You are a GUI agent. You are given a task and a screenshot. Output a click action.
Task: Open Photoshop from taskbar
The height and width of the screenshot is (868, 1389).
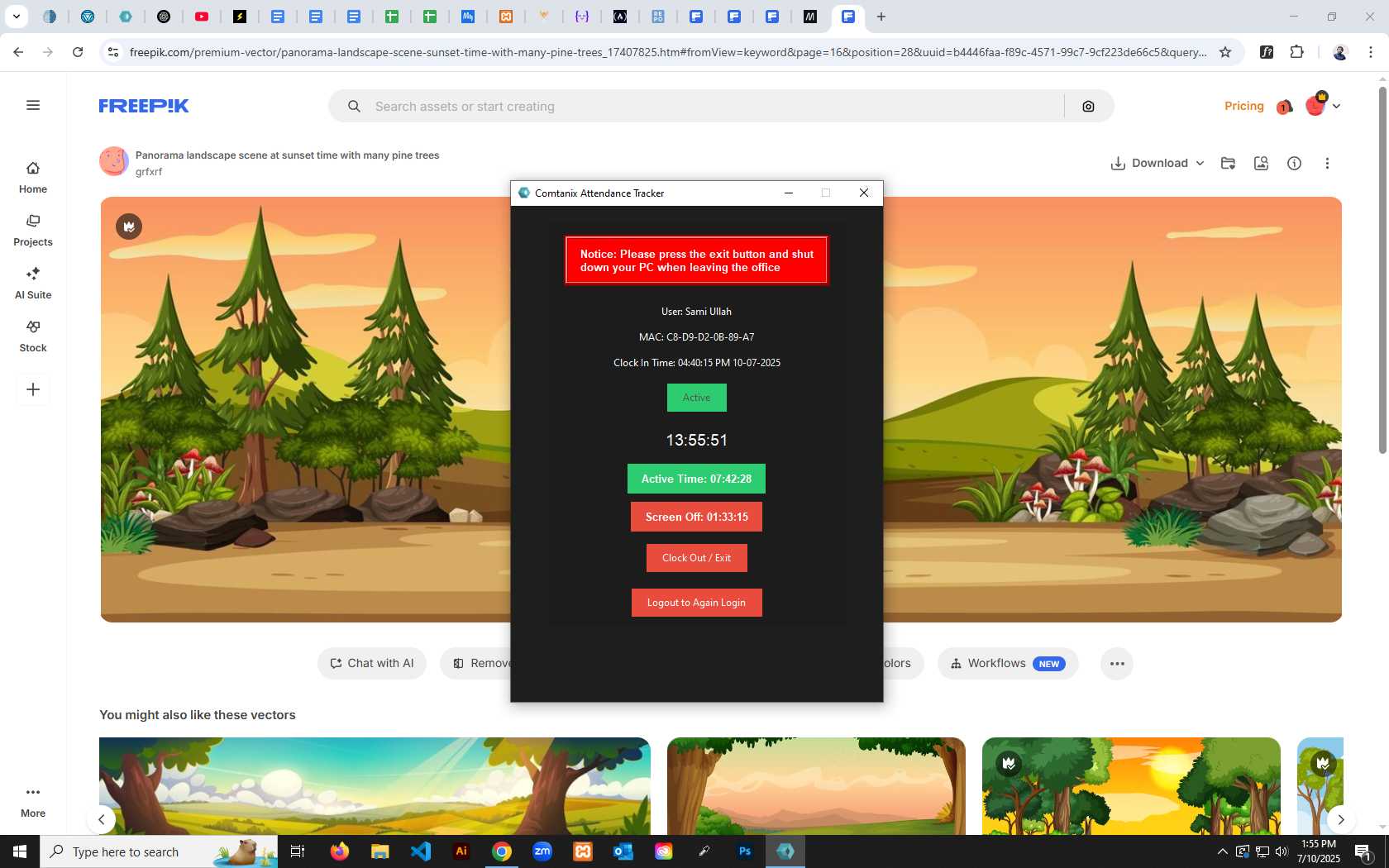[745, 851]
